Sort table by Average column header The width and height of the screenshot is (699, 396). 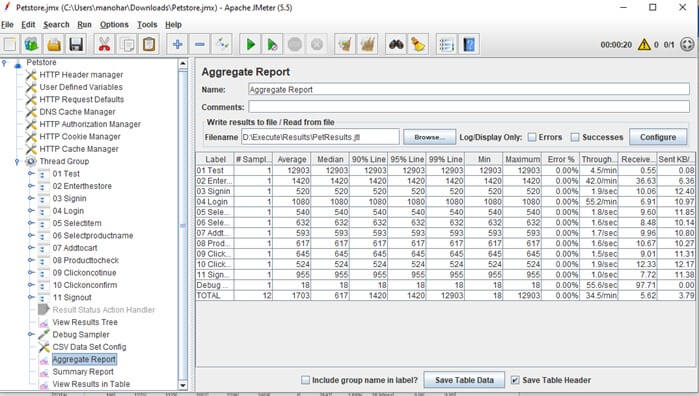click(x=292, y=159)
